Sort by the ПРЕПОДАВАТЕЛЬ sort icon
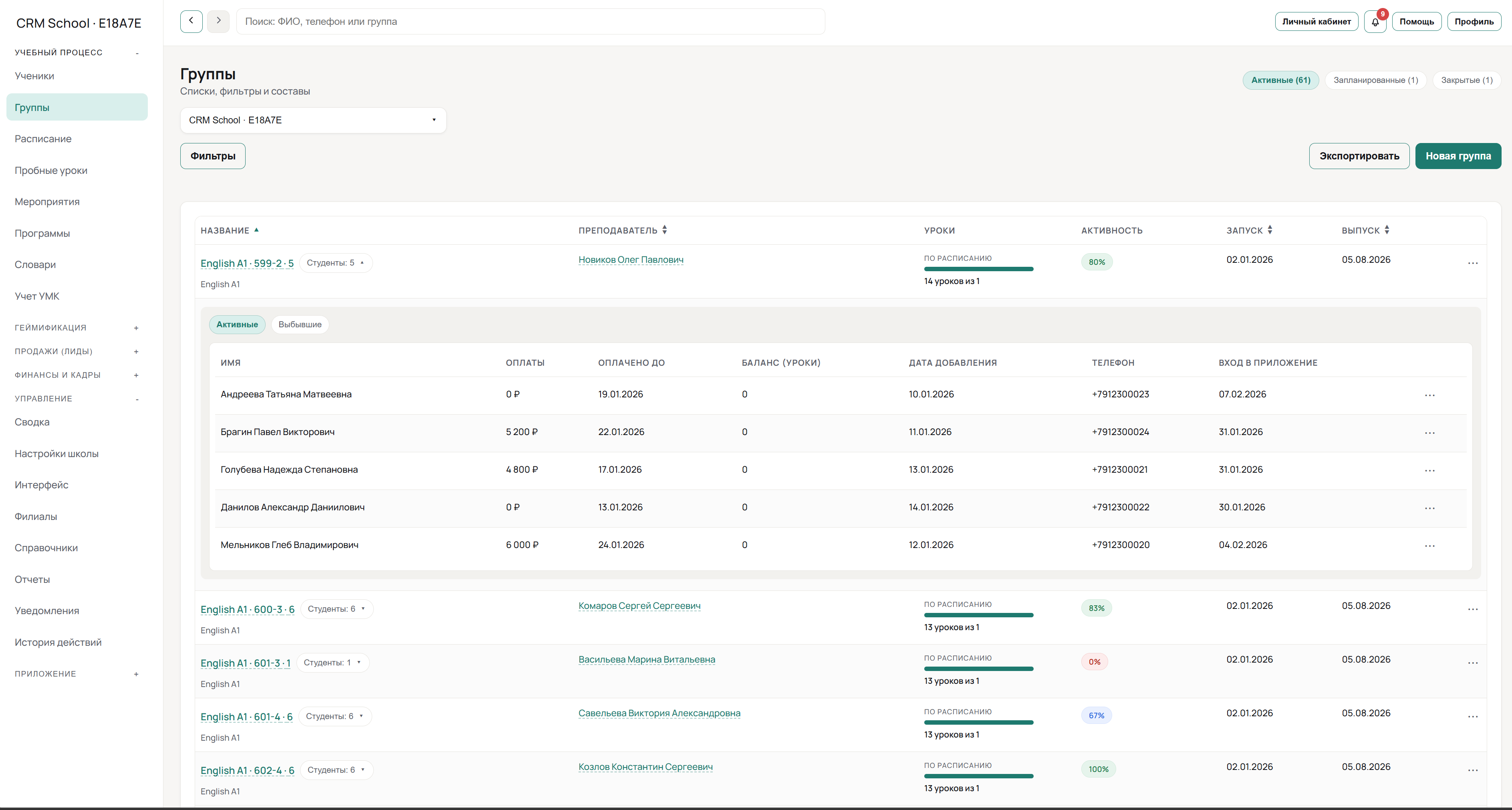1512x810 pixels. point(664,230)
